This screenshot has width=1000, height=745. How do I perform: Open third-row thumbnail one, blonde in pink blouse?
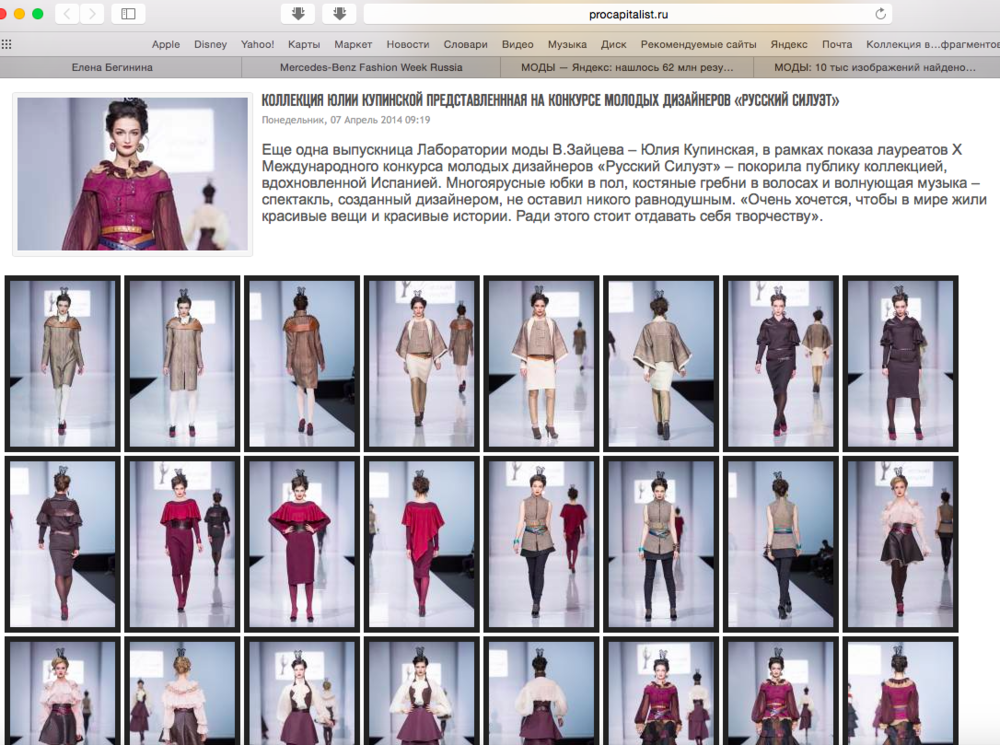tap(62, 691)
